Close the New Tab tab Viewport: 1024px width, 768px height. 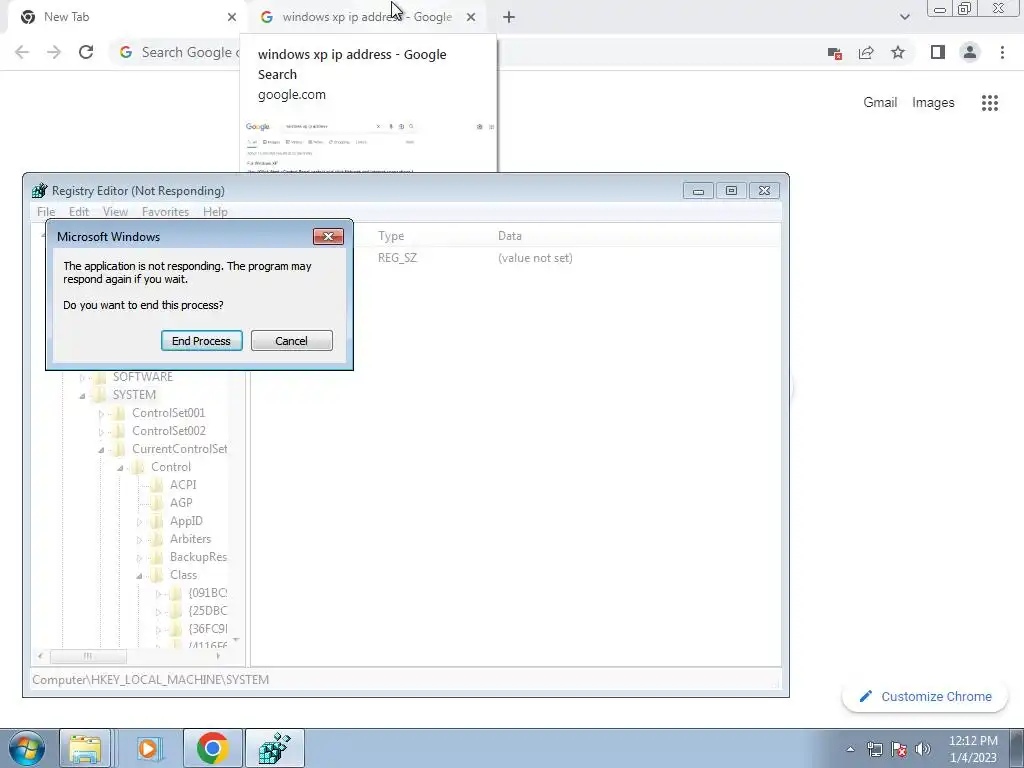click(x=231, y=17)
